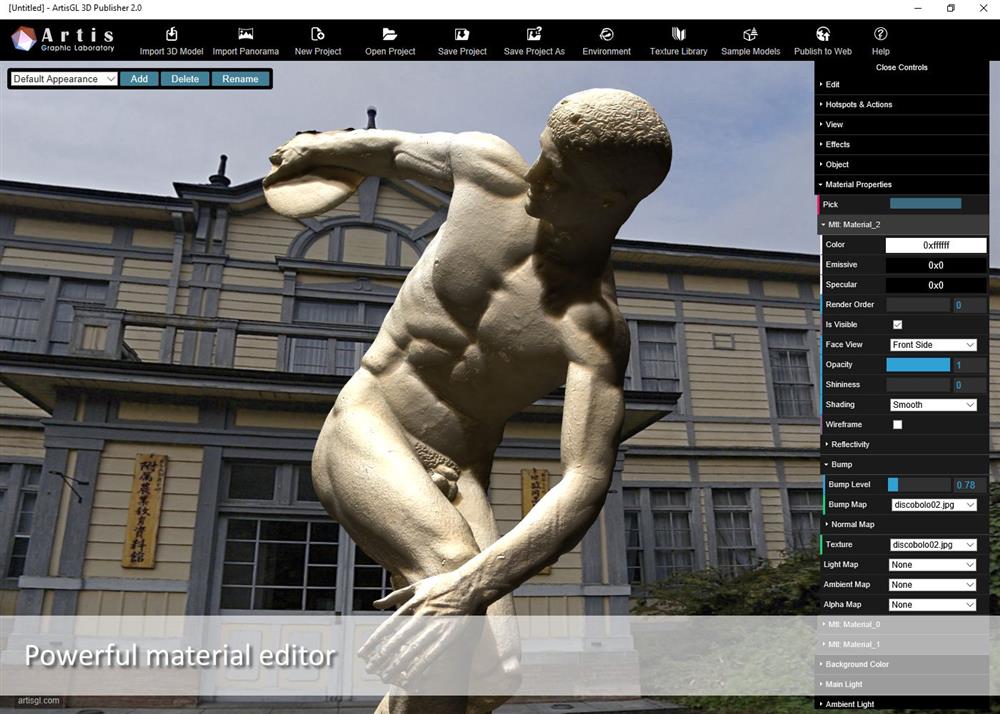
Task: Click the Shininess value field
Action: pos(969,385)
